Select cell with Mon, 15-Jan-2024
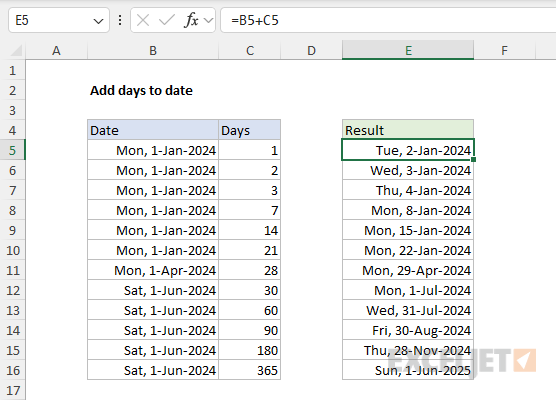Image resolution: width=556 pixels, height=400 pixels. (x=408, y=230)
